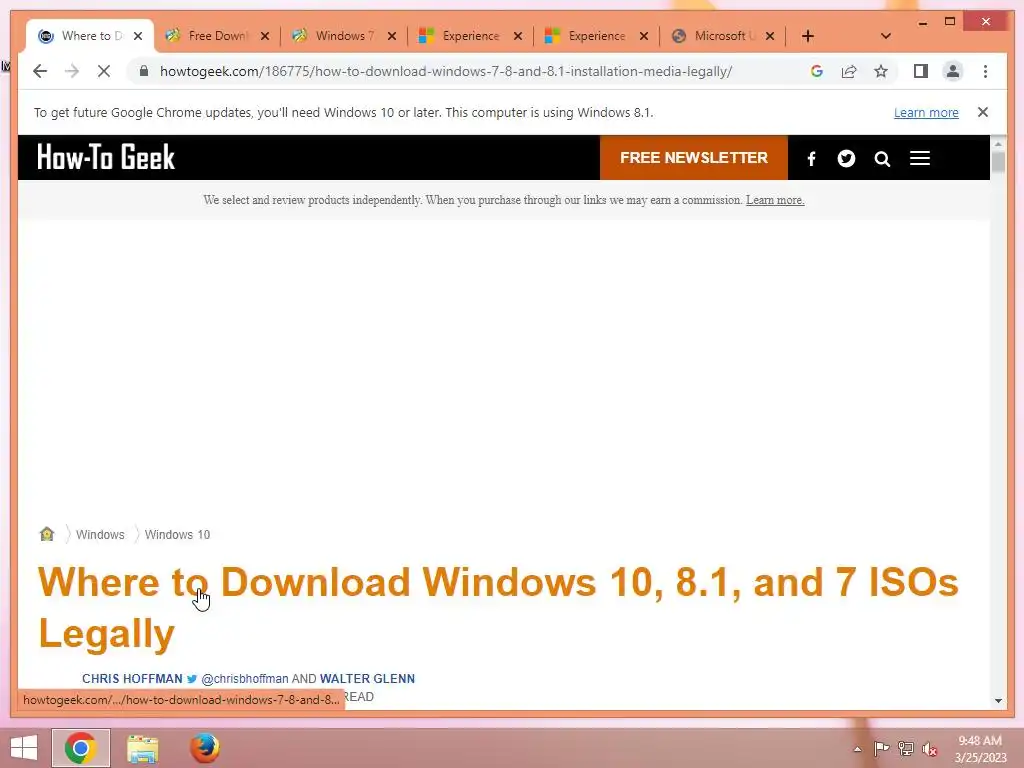Click the muted volume tray icon
Screen dimensions: 1024x768
(930, 748)
